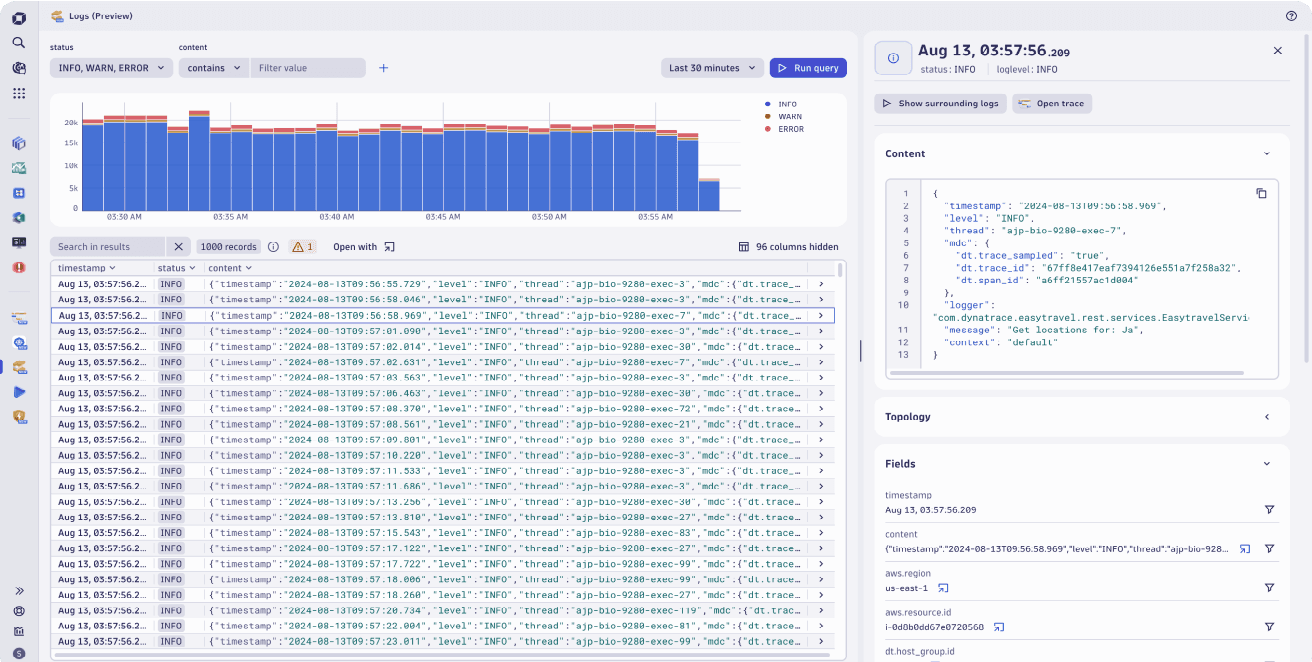Click the warning indicator in the results toolbar

tap(302, 245)
